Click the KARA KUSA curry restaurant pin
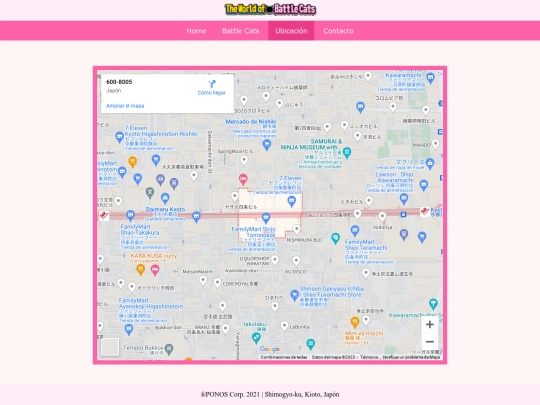 coord(140,269)
